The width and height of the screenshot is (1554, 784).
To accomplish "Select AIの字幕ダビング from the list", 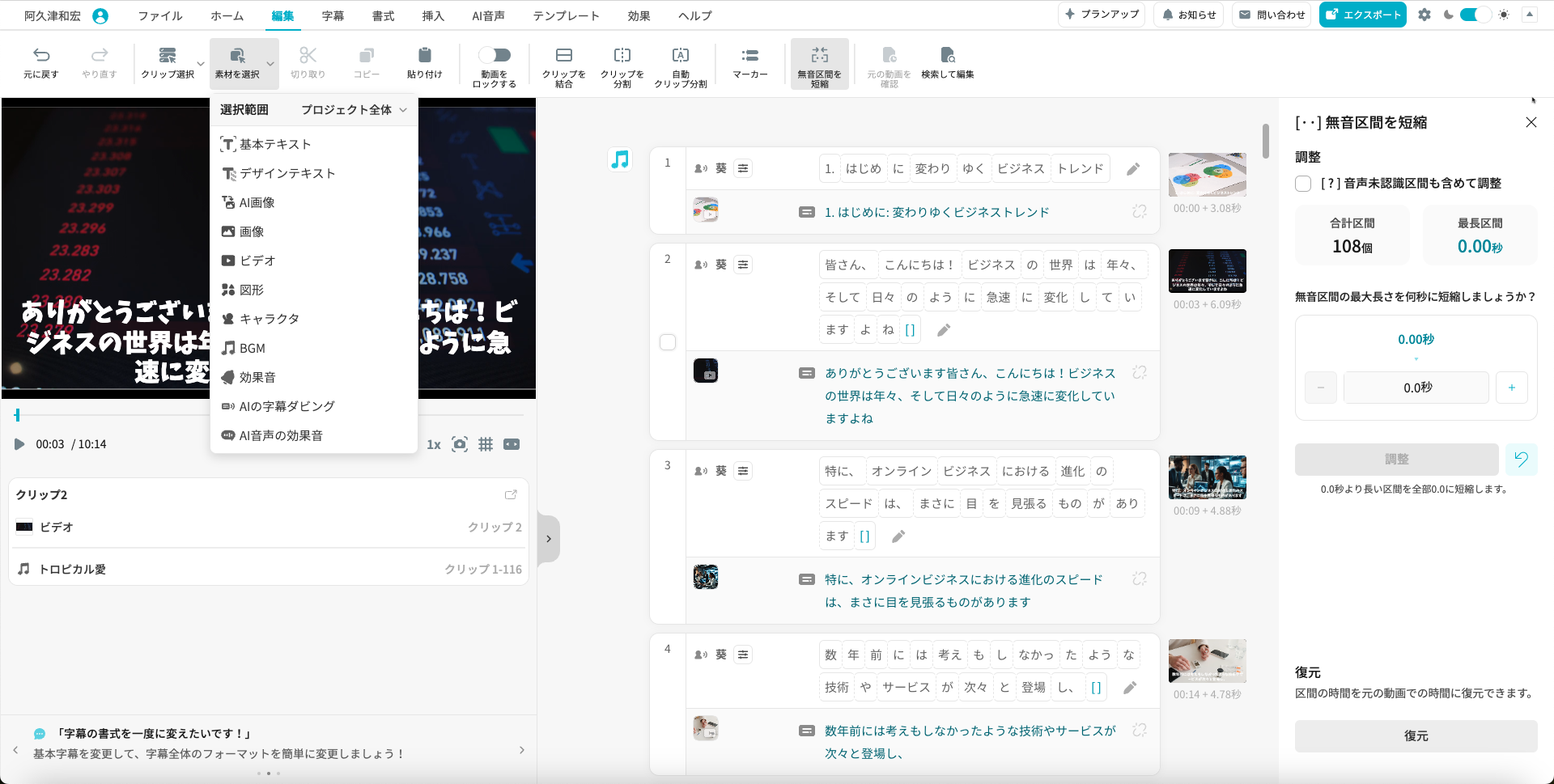I will pyautogui.click(x=314, y=406).
